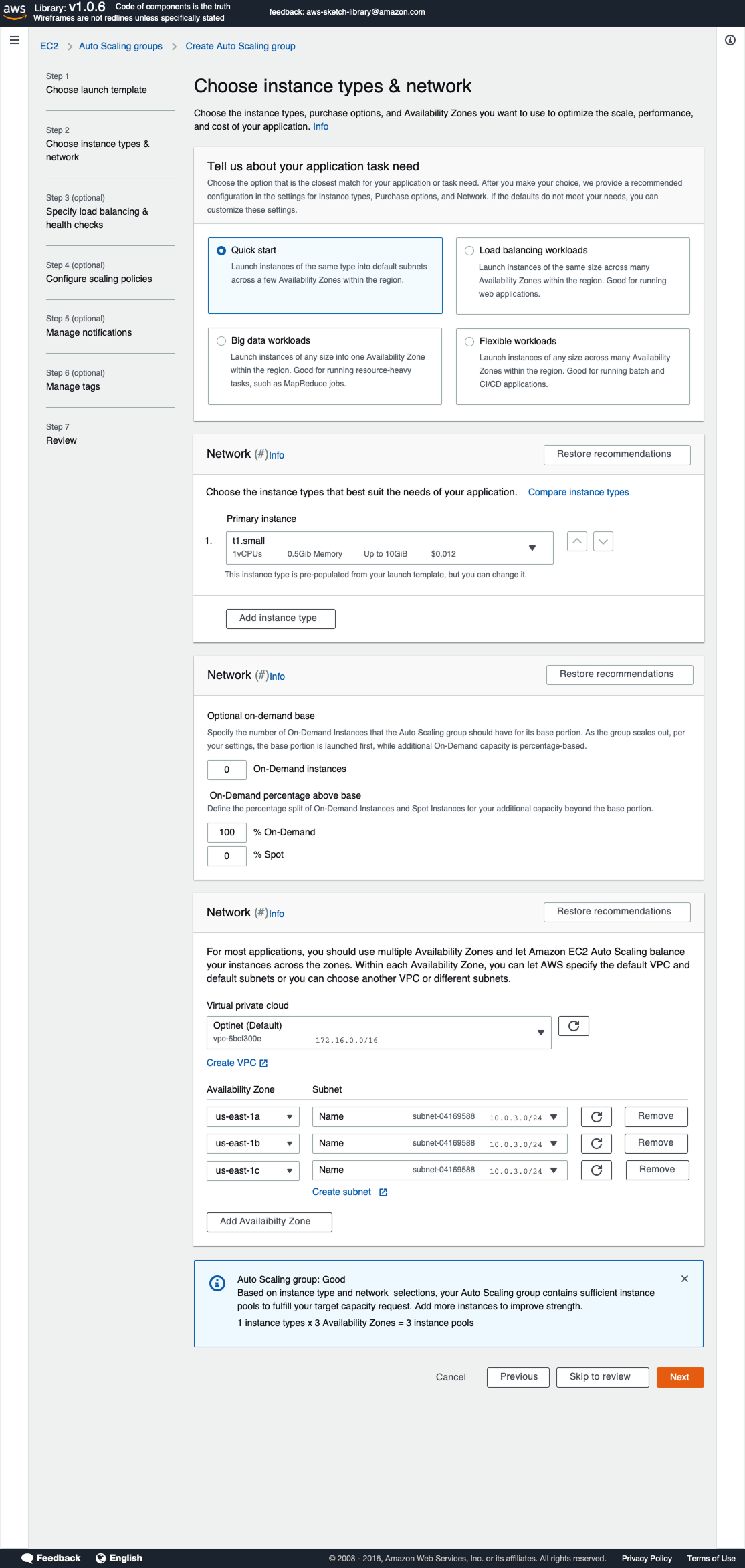The image size is (745, 1568).
Task: Click the AWS logo
Action: (15, 11)
